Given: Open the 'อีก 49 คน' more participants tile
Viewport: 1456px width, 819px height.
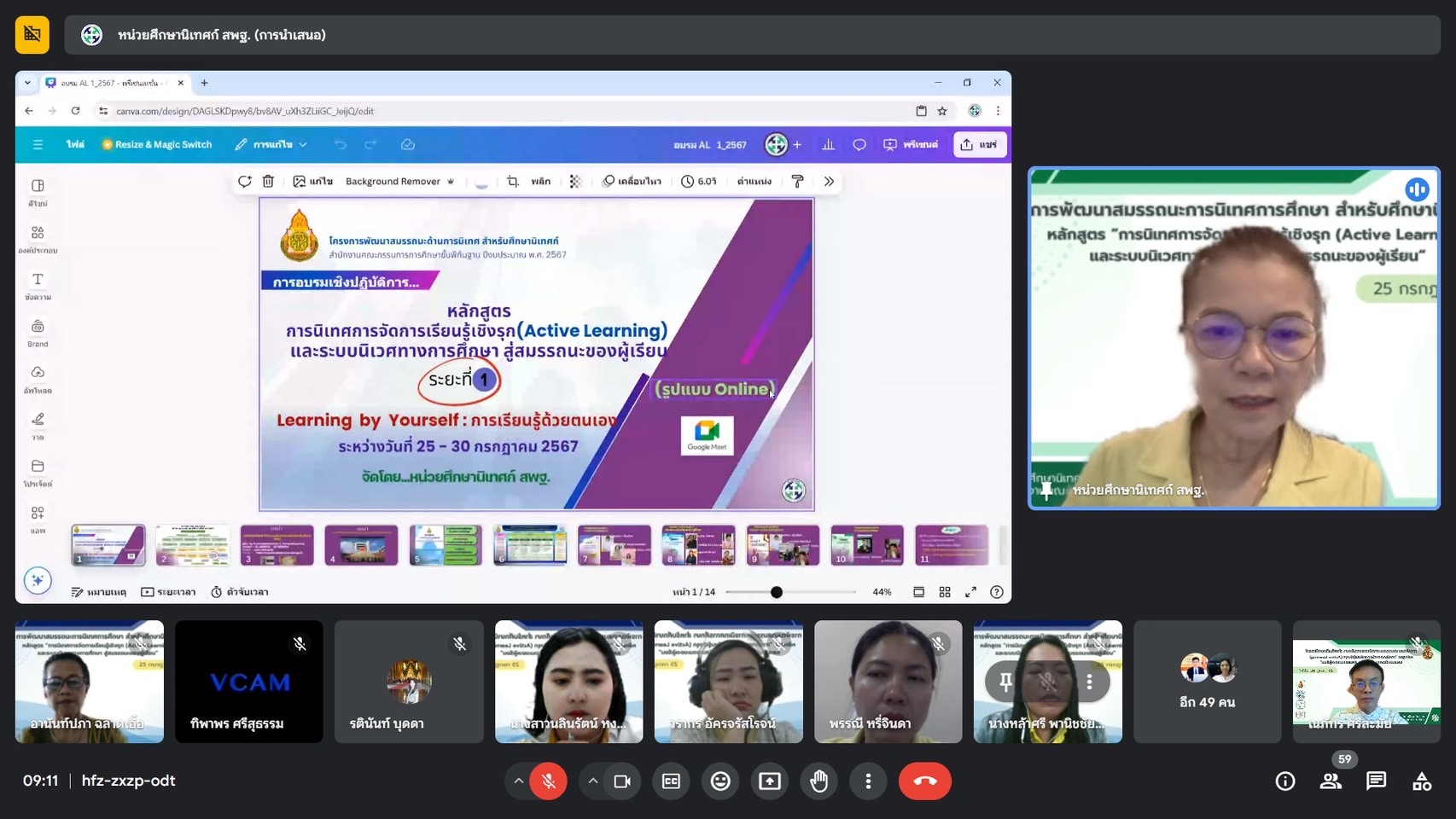Looking at the screenshot, I should point(1207,682).
